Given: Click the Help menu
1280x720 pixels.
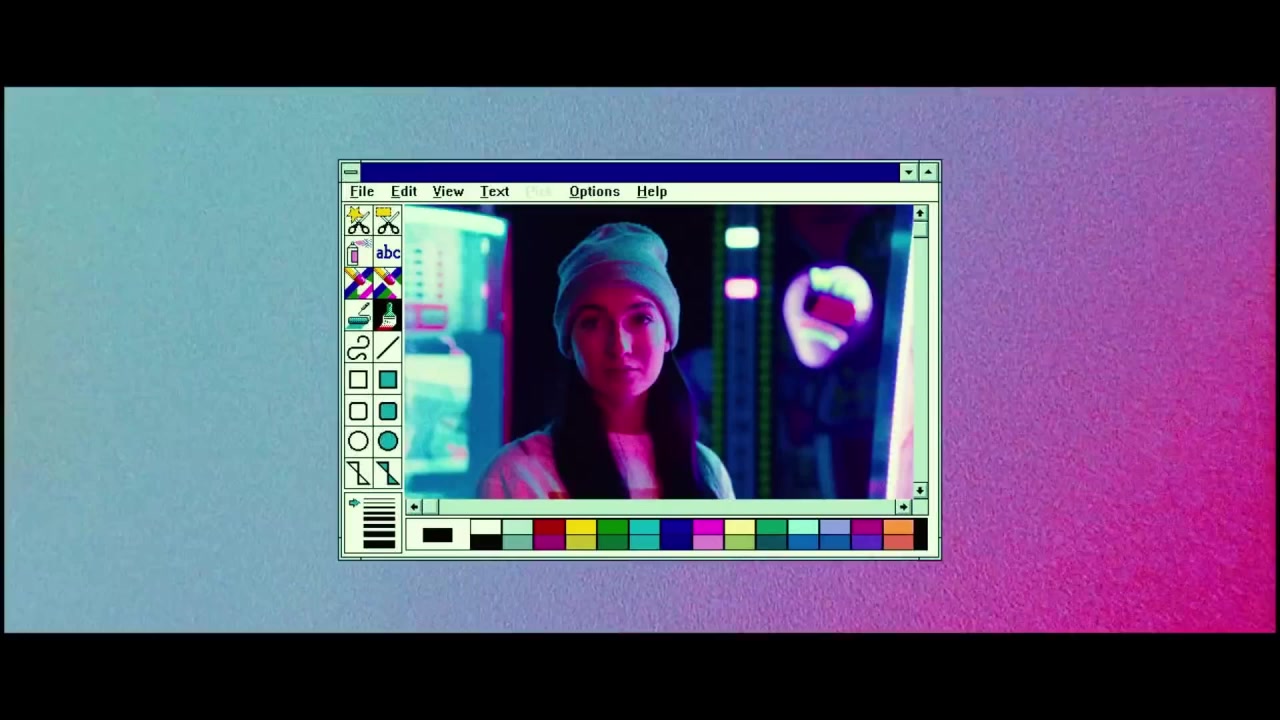Looking at the screenshot, I should coord(651,191).
